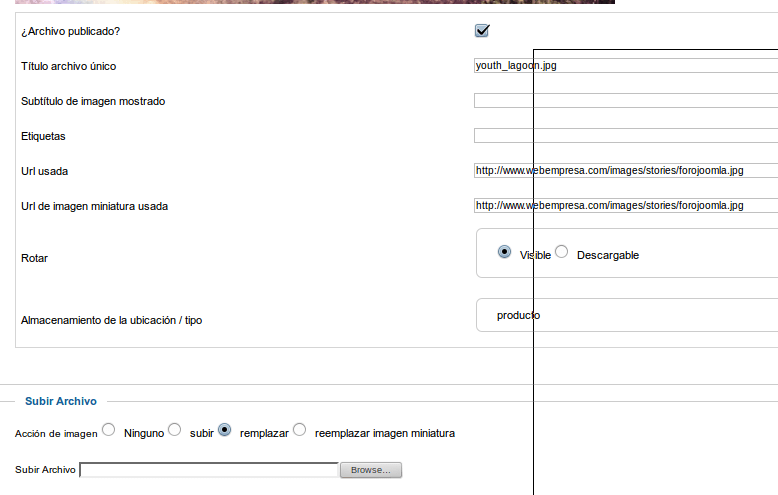Image resolution: width=778 pixels, height=495 pixels.
Task: Focus the 'Url usada' input field
Action: point(626,171)
